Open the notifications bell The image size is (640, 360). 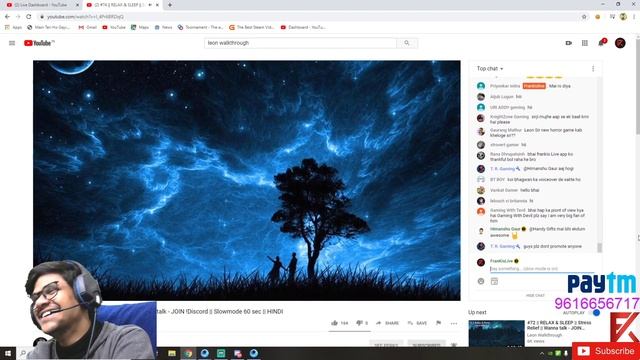601,43
